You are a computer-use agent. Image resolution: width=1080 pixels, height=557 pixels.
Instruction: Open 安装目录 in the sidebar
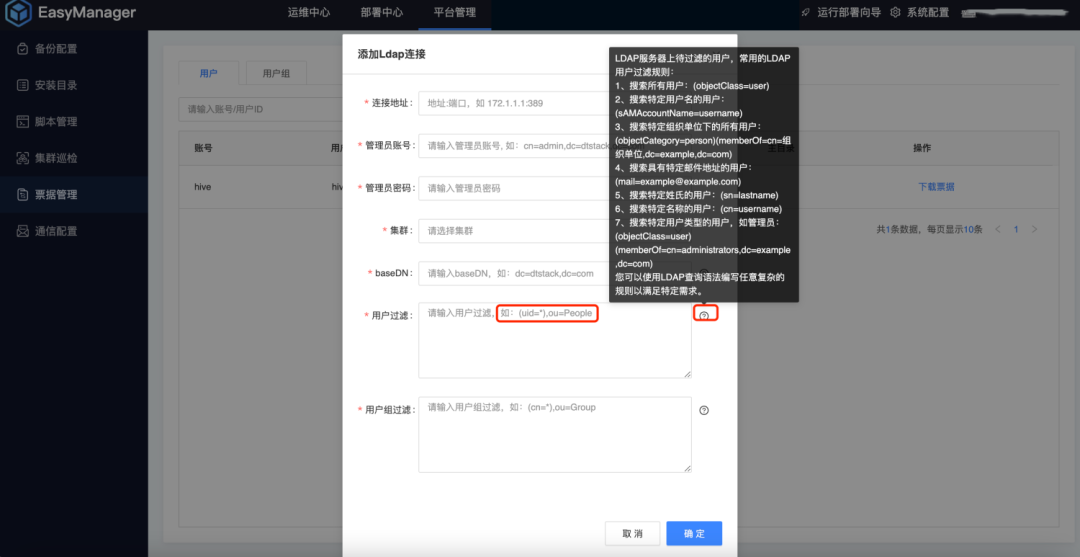(56, 85)
